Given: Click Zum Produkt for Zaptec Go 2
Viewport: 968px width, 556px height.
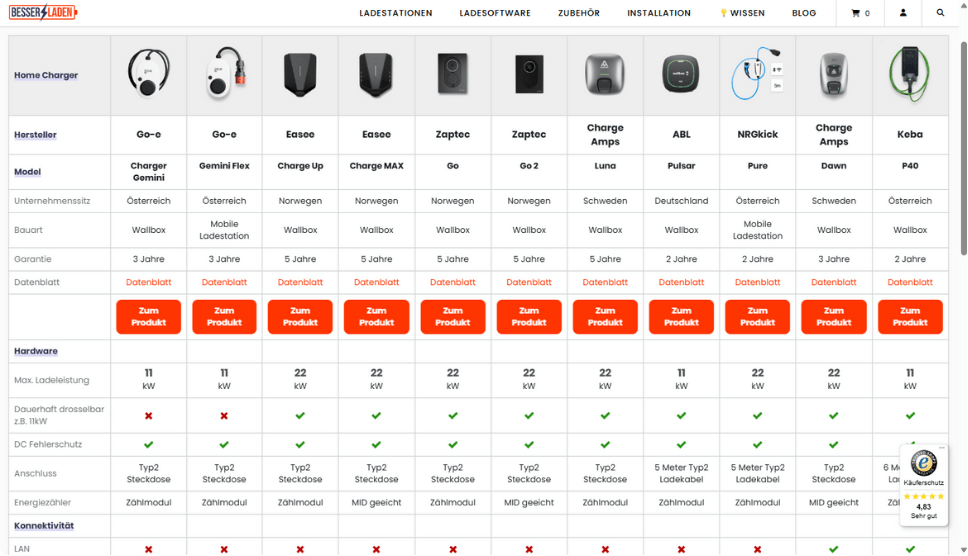Looking at the screenshot, I should click(529, 317).
